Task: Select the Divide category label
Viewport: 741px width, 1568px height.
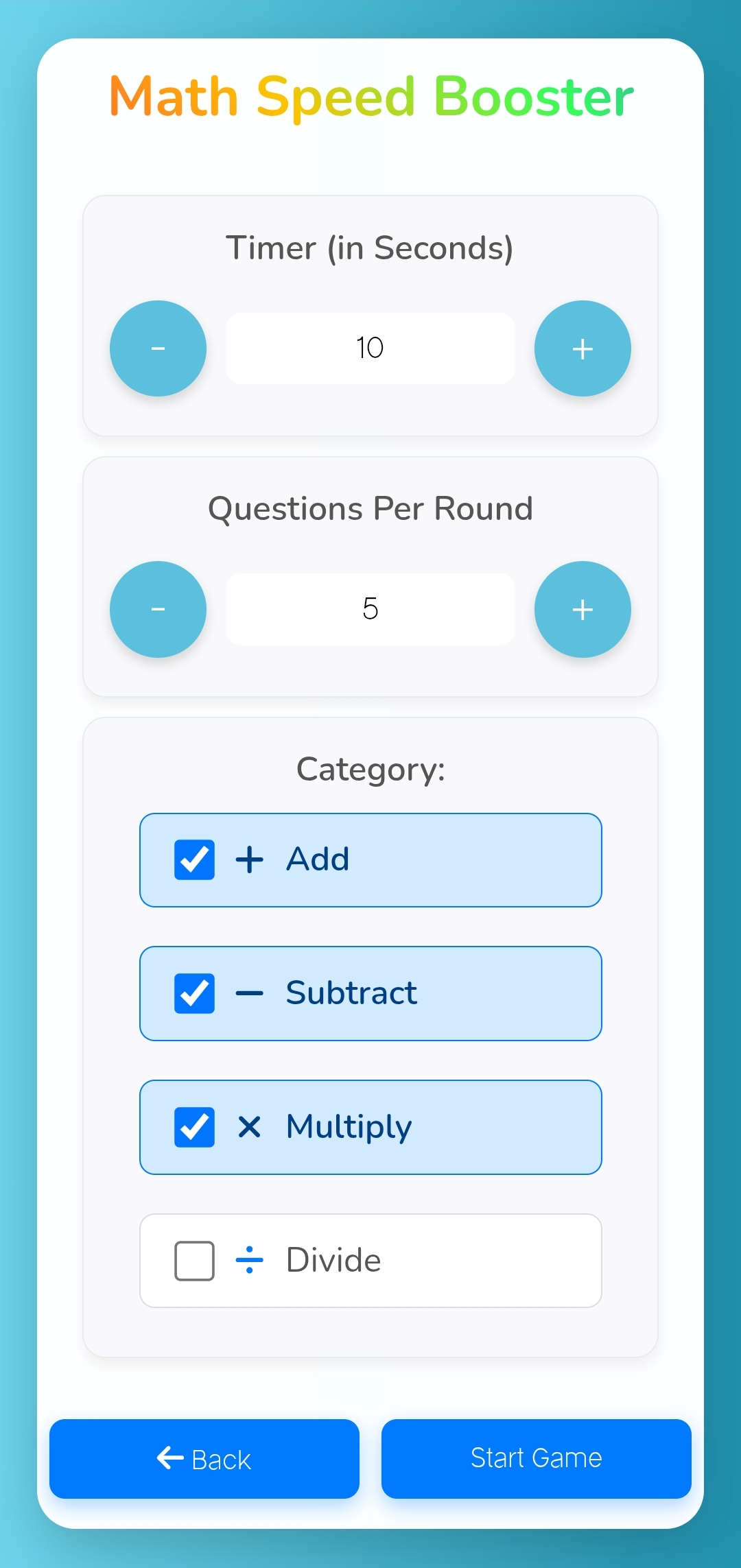Action: 333,1261
